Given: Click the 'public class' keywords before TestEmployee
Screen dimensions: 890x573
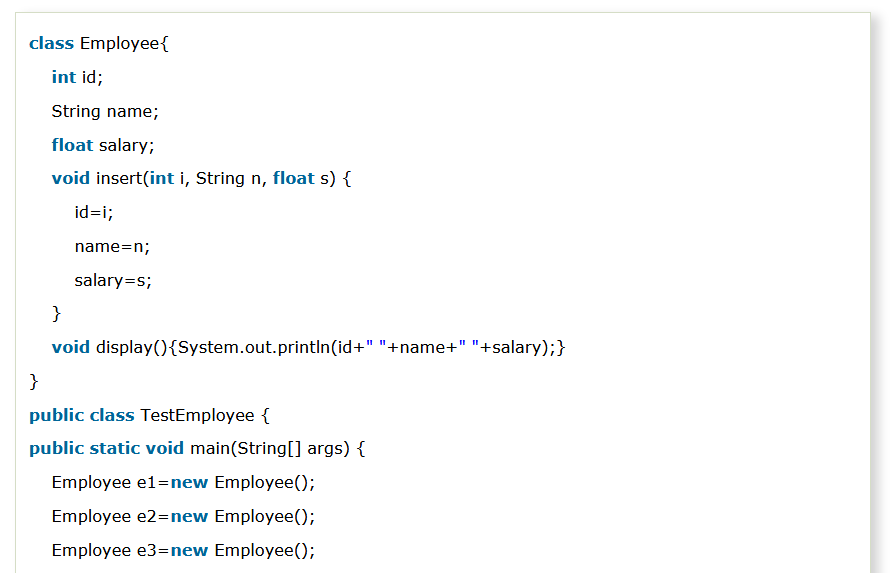Looking at the screenshot, I should (x=82, y=415).
